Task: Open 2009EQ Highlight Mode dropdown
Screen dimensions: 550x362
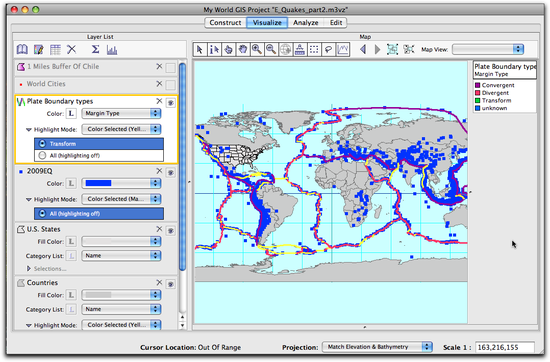Action: [121, 199]
